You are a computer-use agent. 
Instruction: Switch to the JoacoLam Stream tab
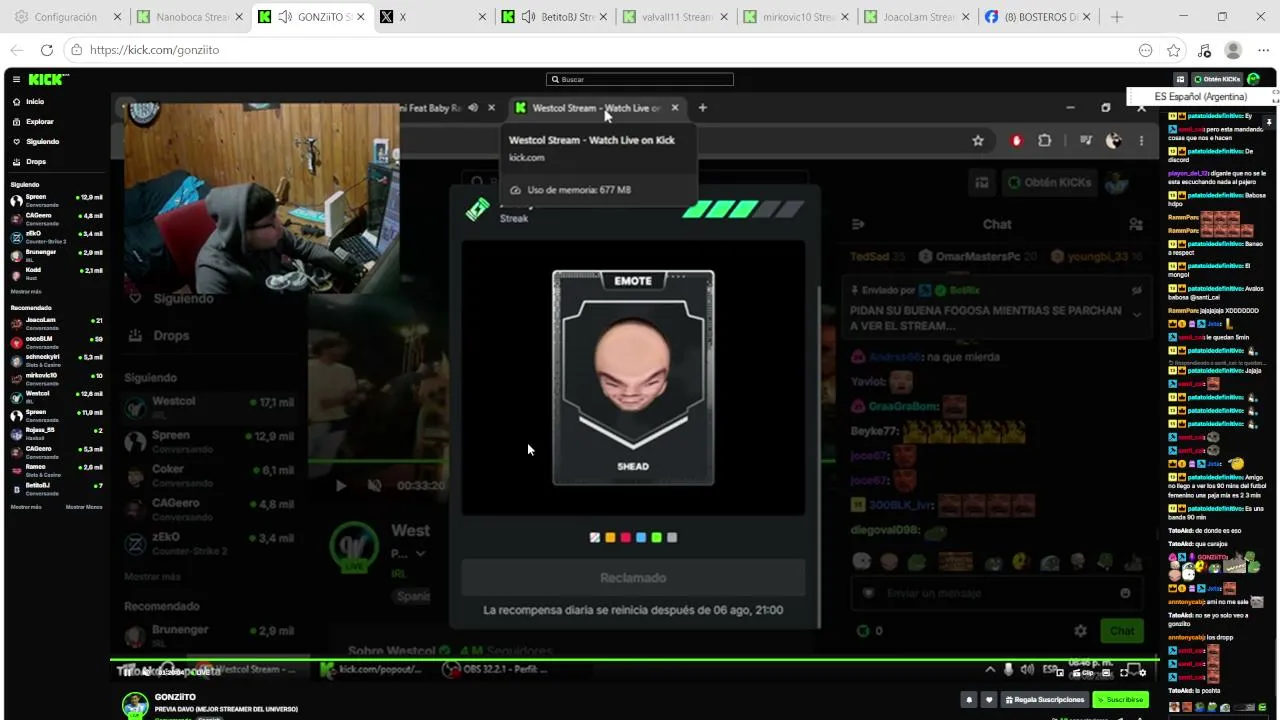(x=919, y=17)
